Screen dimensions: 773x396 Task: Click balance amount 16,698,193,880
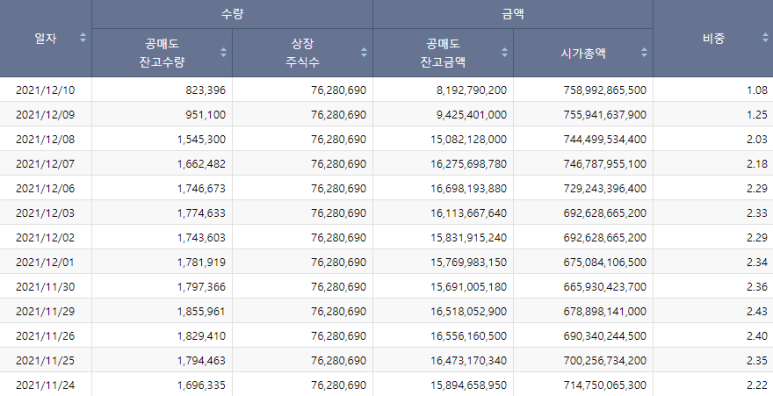468,188
